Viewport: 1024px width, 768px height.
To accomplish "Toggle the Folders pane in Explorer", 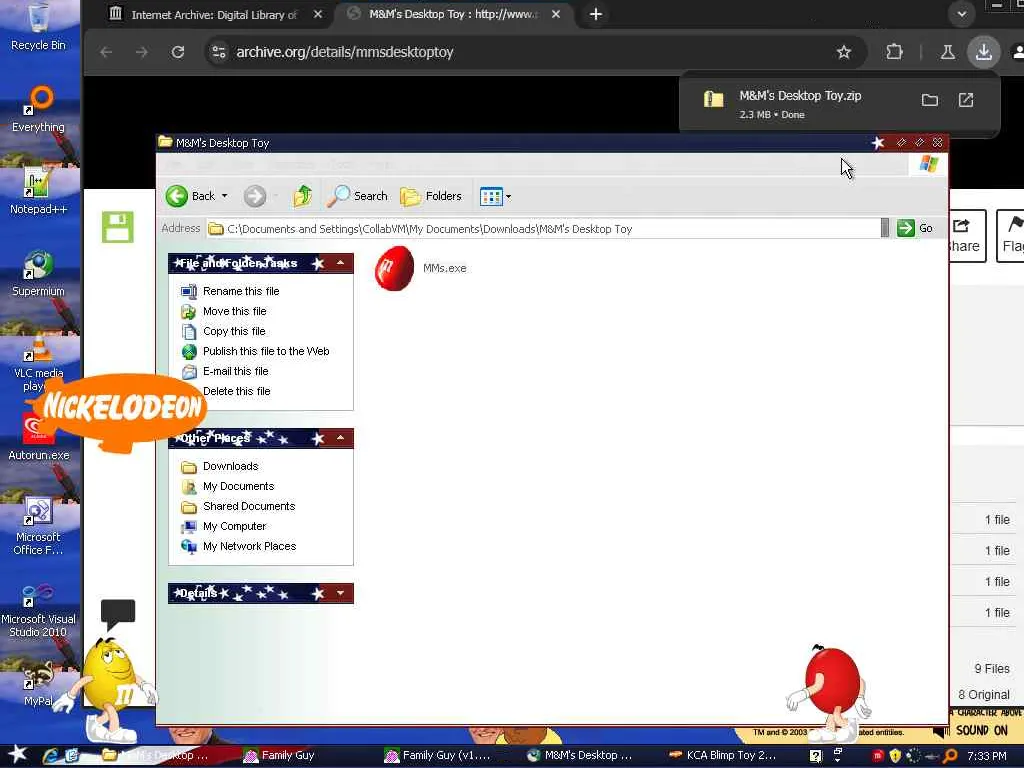I will pos(430,196).
